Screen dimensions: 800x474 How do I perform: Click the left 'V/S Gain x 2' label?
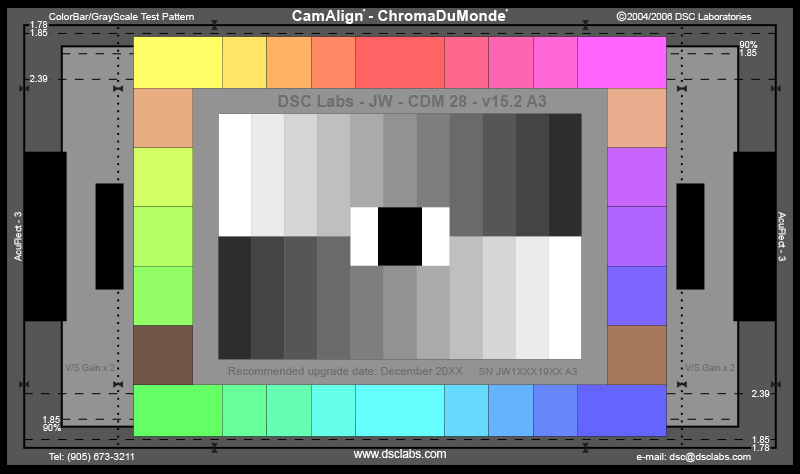click(90, 368)
